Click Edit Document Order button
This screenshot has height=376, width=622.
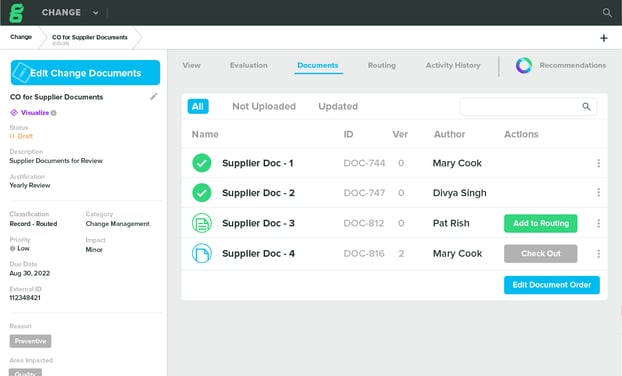tap(552, 285)
